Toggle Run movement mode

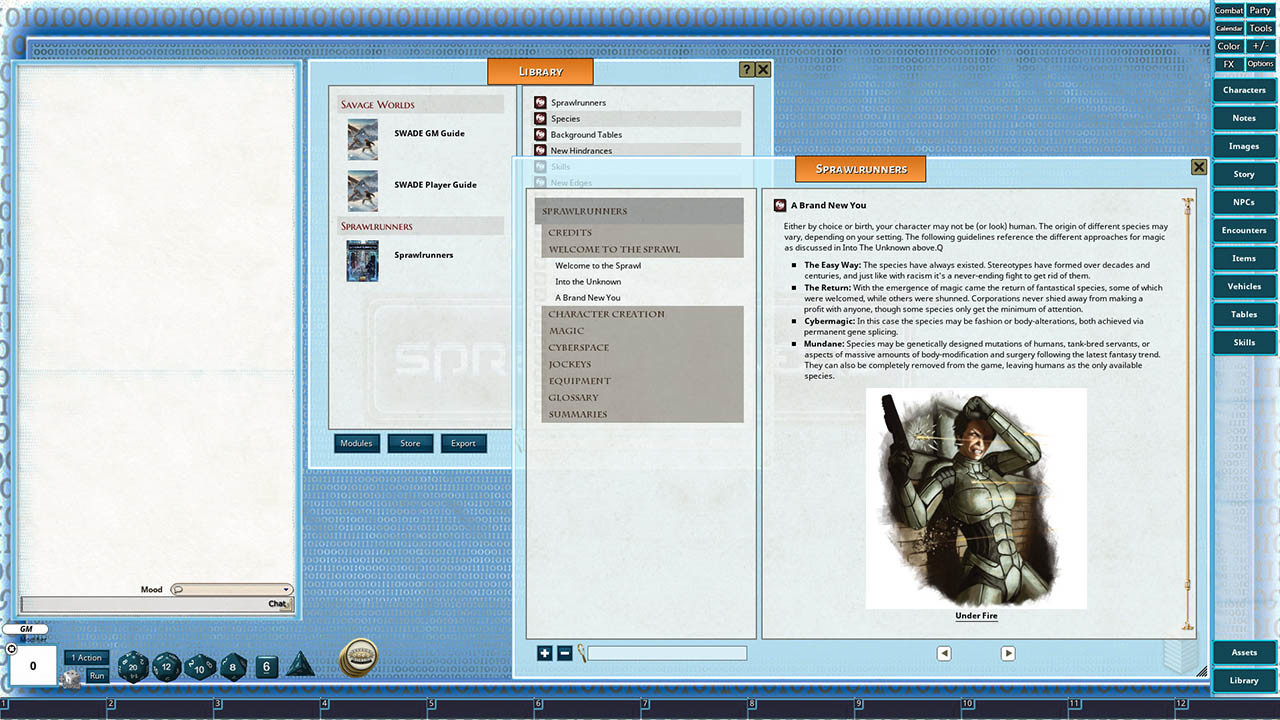(x=97, y=675)
